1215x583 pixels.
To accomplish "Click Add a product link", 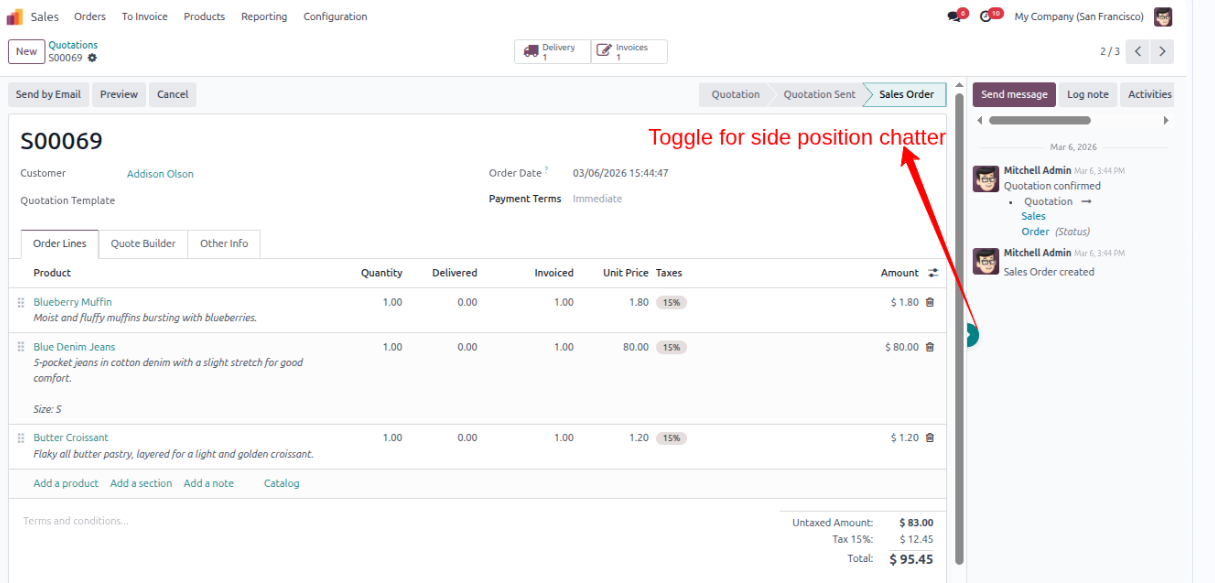I will click(66, 483).
